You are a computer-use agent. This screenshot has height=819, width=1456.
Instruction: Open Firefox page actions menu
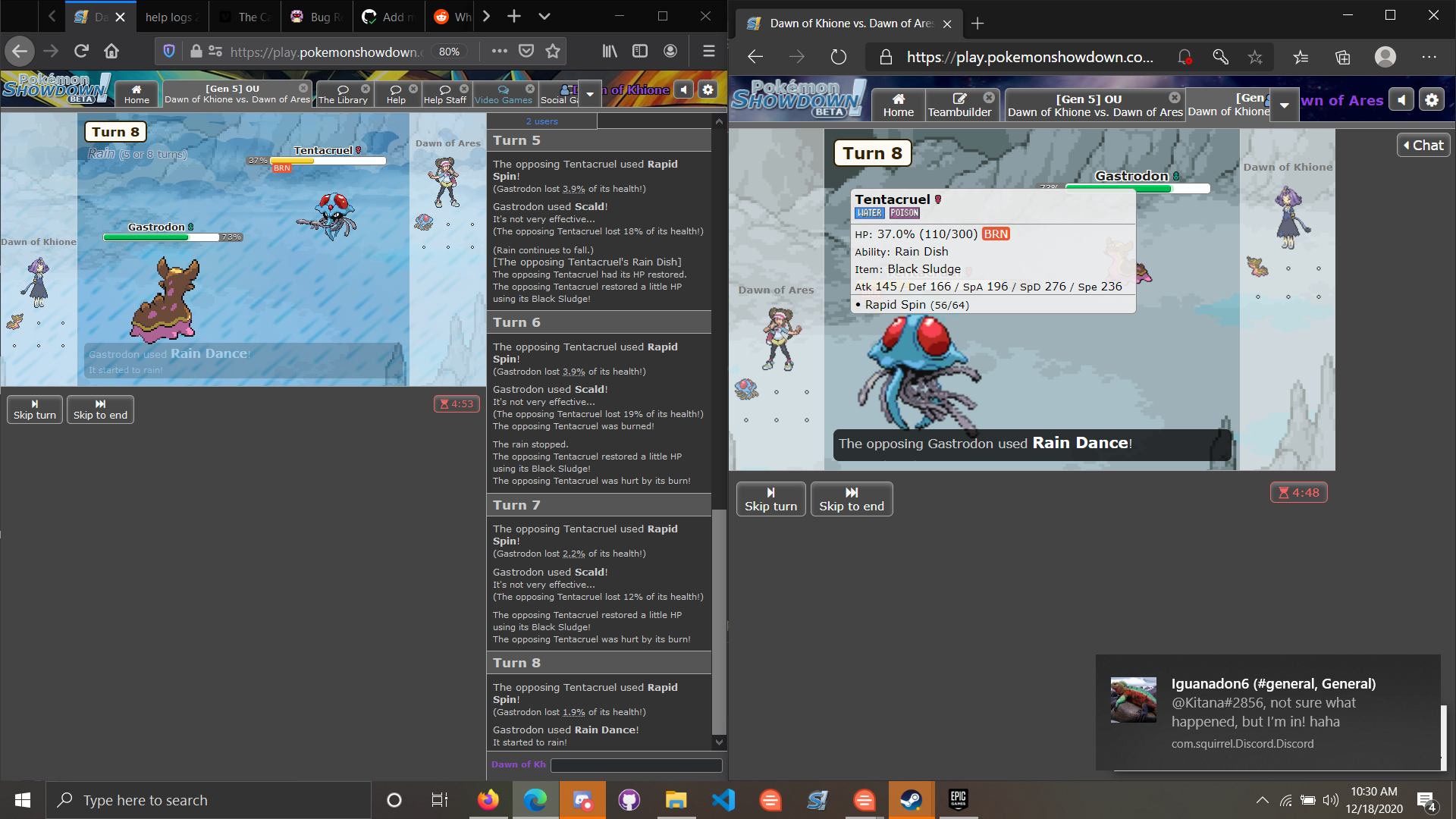click(x=499, y=52)
